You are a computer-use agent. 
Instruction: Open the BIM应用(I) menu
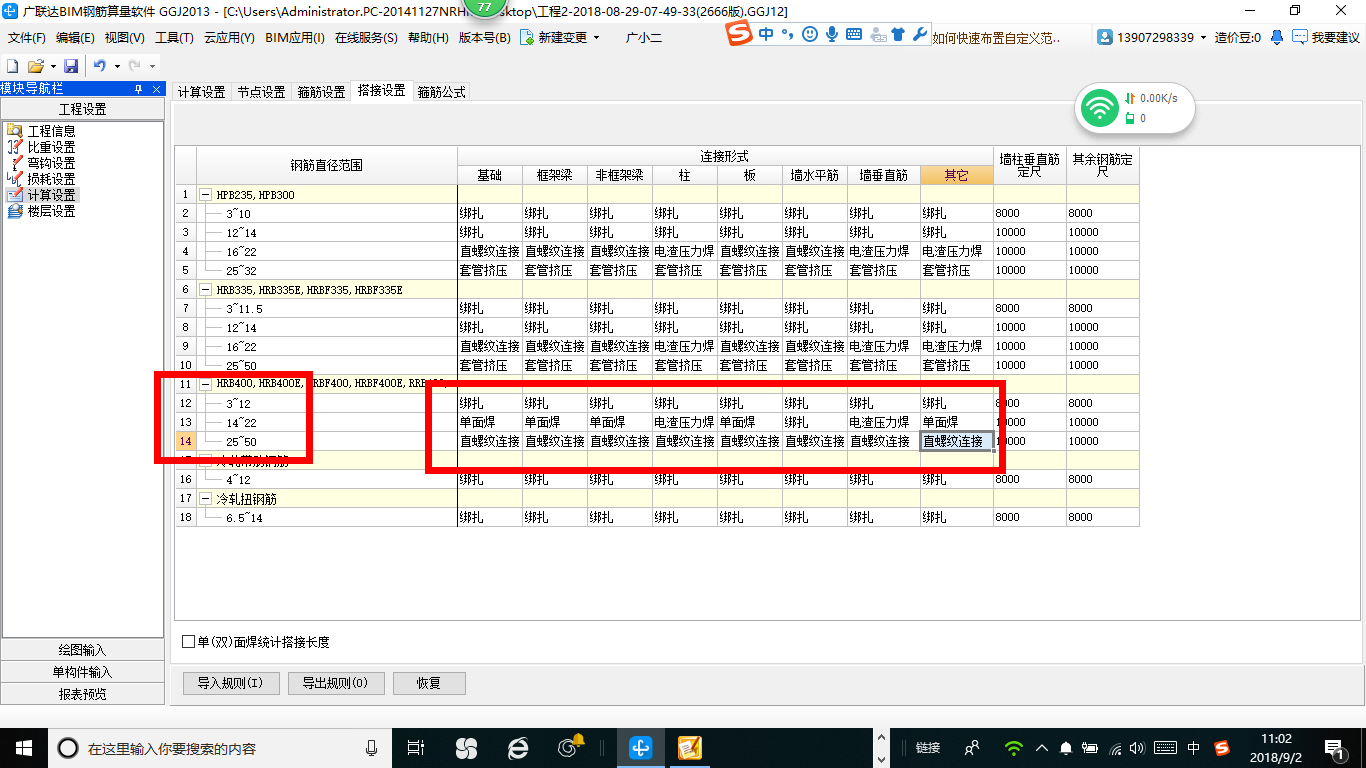(295, 37)
